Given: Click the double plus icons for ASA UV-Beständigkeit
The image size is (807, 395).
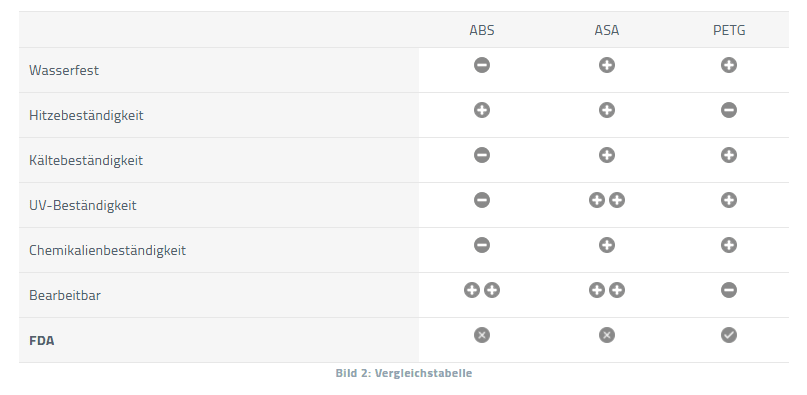Looking at the screenshot, I should 607,200.
